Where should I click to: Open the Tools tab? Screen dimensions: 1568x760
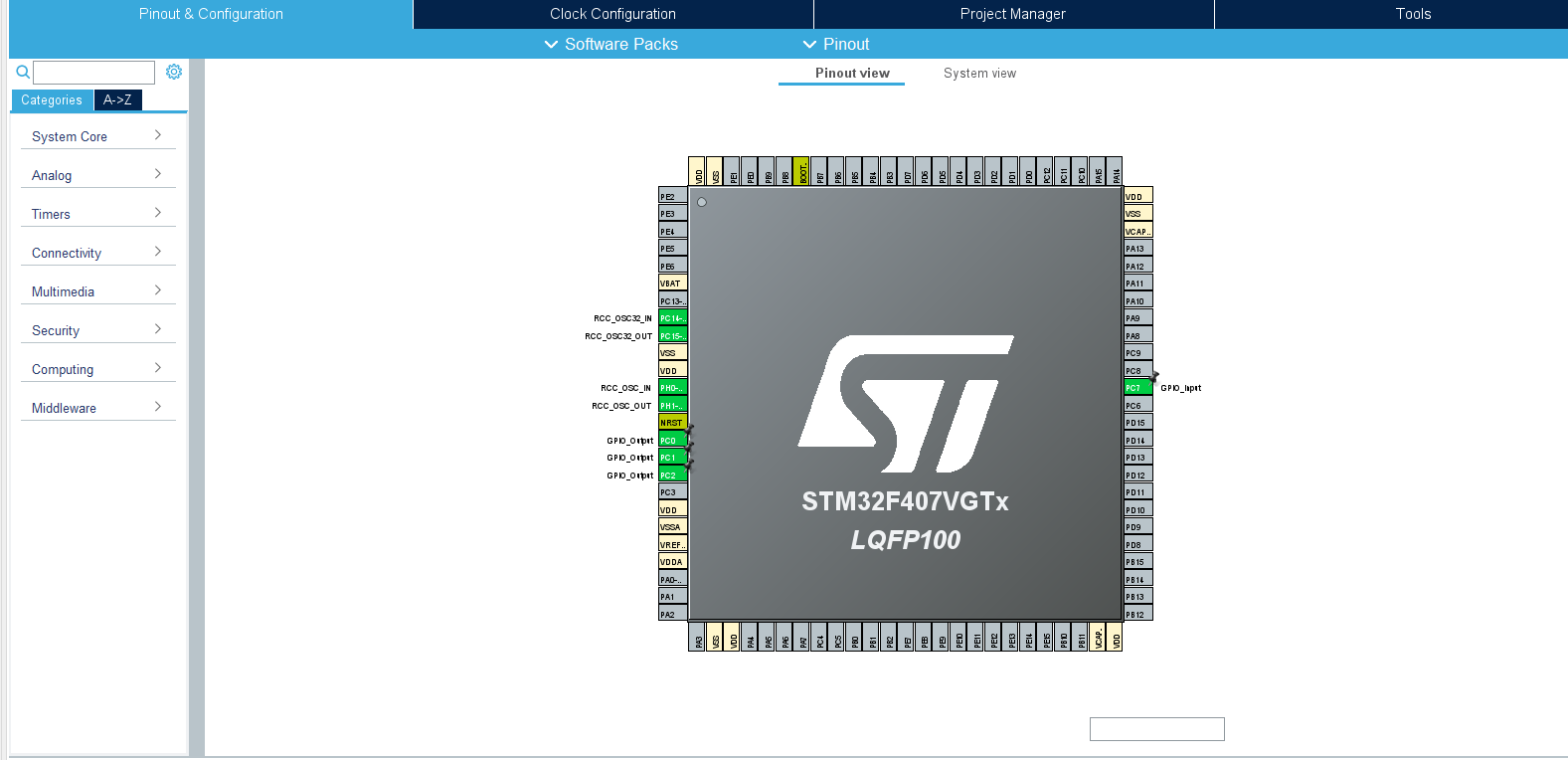[1413, 14]
